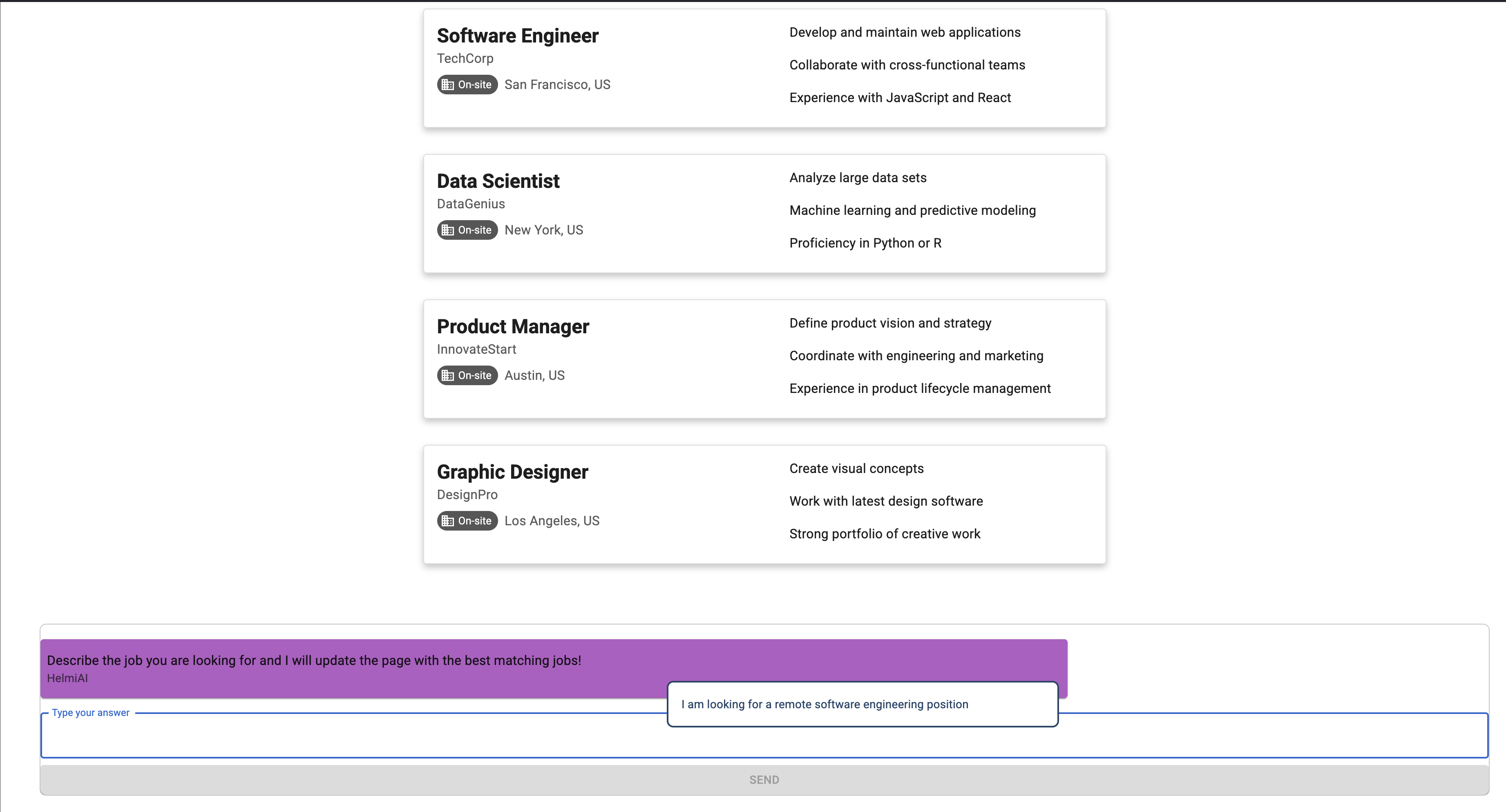1506x812 pixels.
Task: Open the Graphic Designer job title
Action: pos(512,472)
